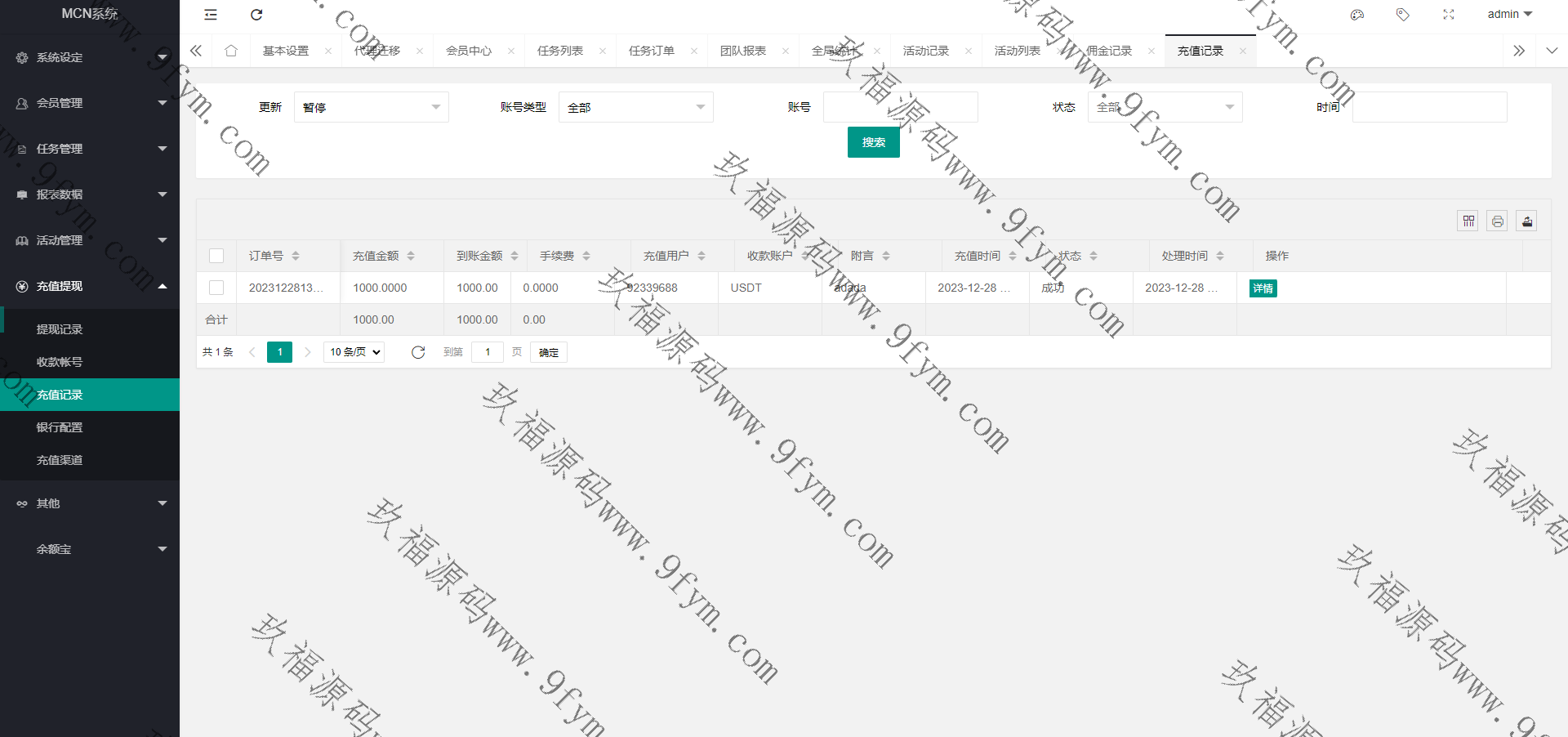Open 提现记录 in the sidebar
Screen dimensions: 1568x737
point(60,329)
